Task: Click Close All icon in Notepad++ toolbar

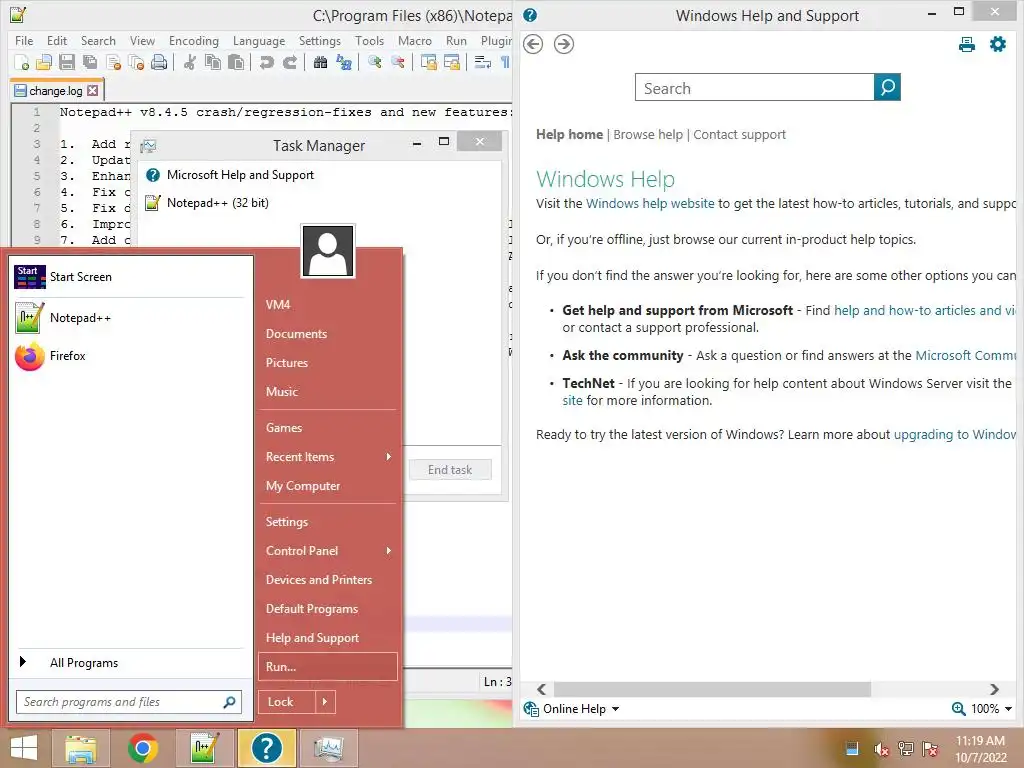Action: click(136, 63)
